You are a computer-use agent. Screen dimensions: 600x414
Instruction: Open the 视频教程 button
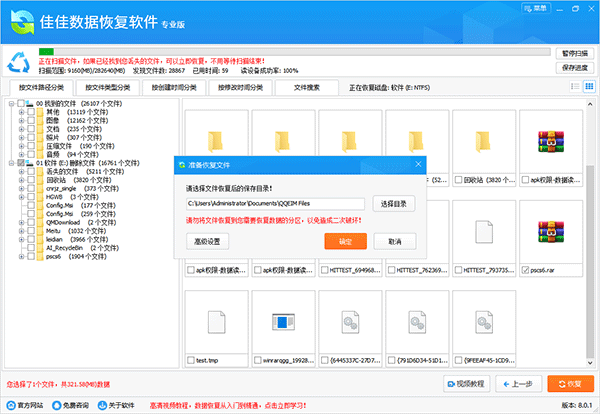pyautogui.click(x=466, y=384)
